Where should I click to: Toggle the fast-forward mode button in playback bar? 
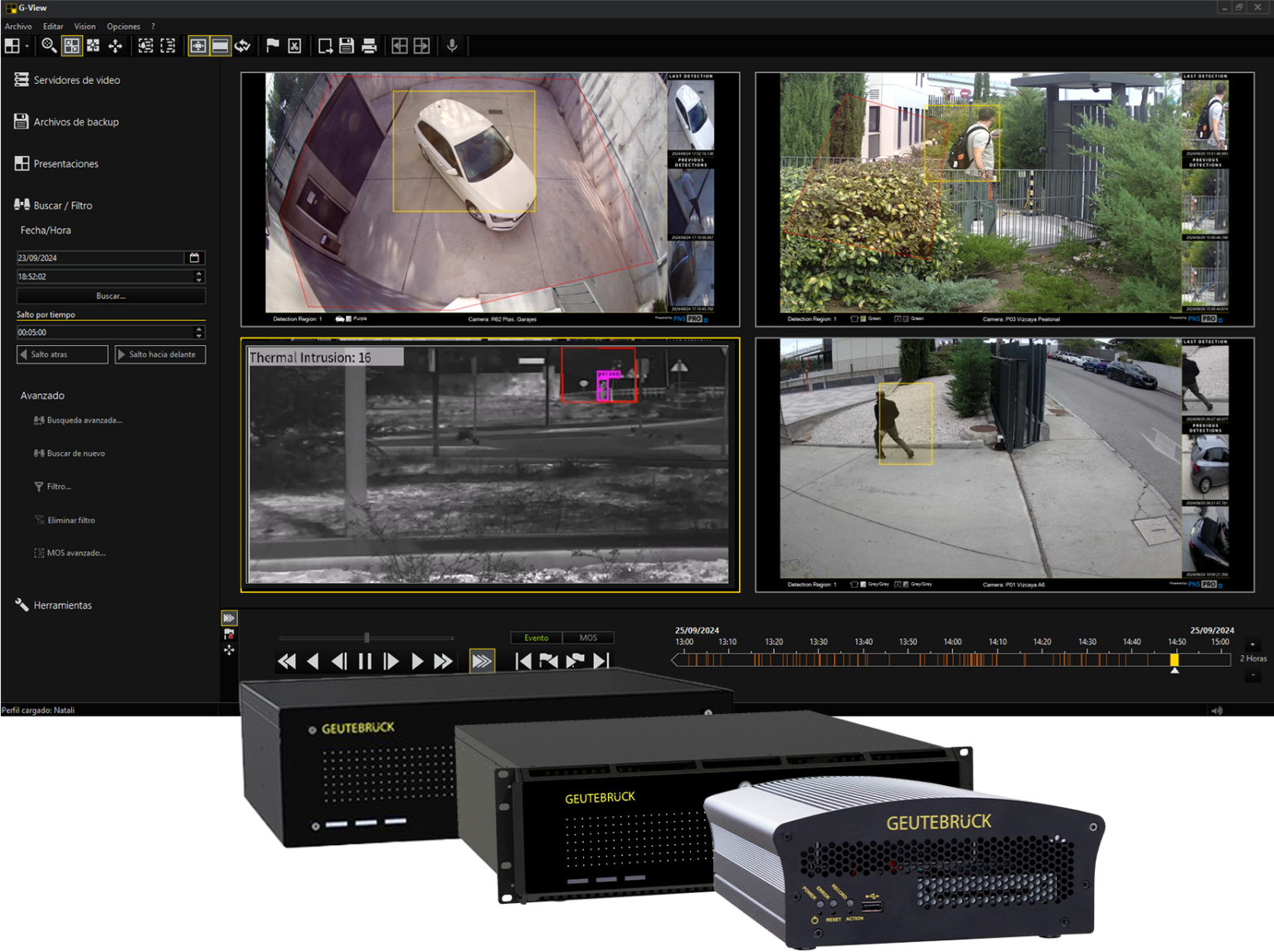(x=482, y=661)
